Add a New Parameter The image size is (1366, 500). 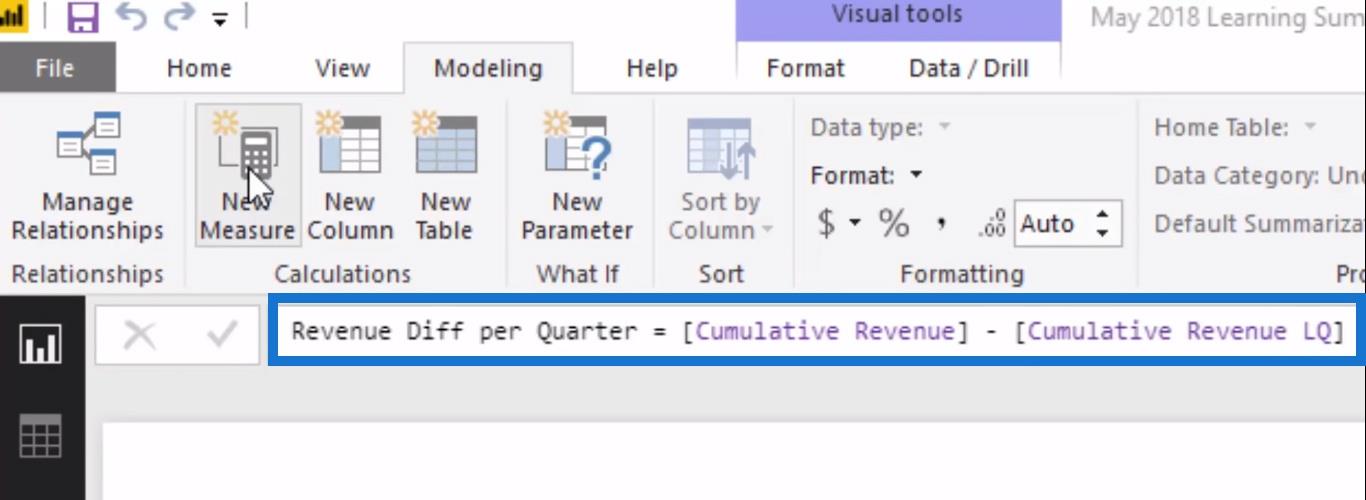577,176
